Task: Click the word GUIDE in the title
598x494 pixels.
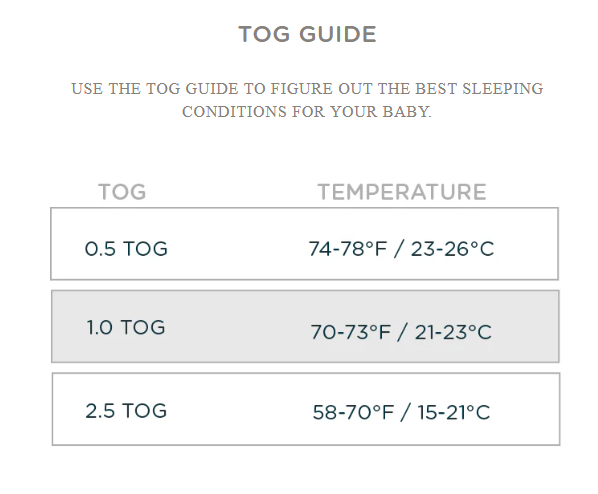Action: click(338, 34)
